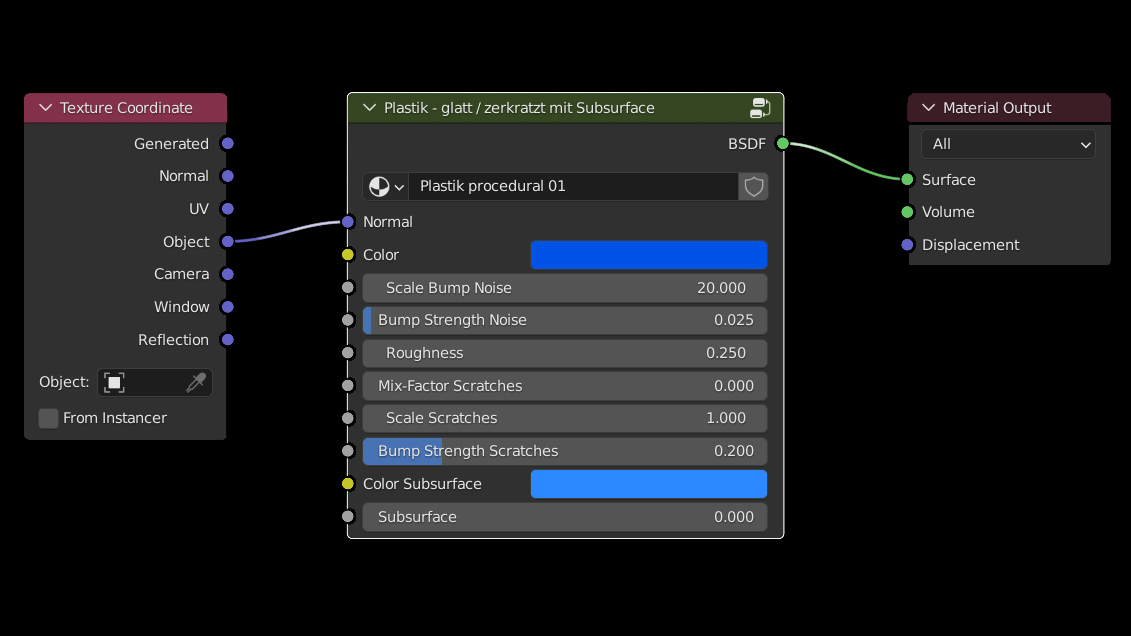This screenshot has height=636, width=1131.
Task: Click the Bump Strength Scratches slider
Action: tap(565, 451)
